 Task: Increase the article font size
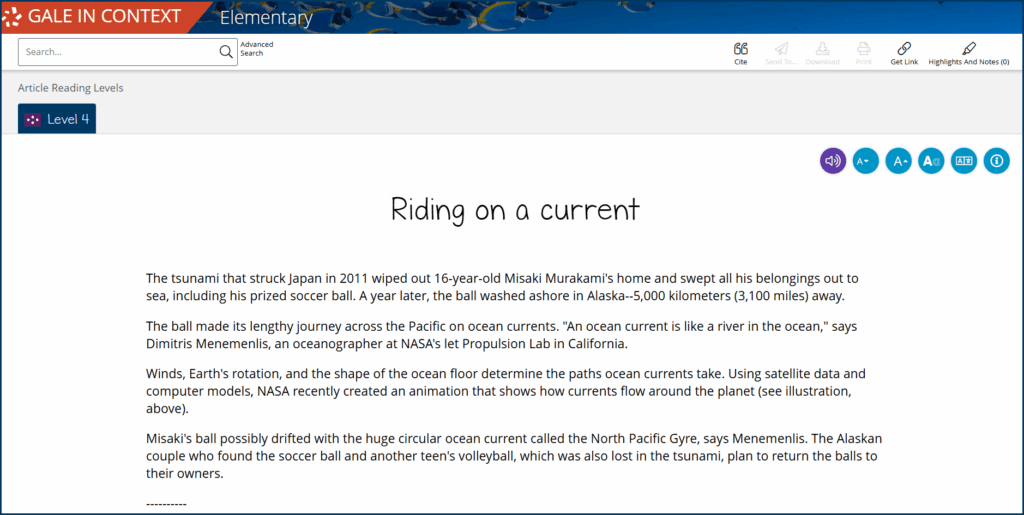point(898,160)
